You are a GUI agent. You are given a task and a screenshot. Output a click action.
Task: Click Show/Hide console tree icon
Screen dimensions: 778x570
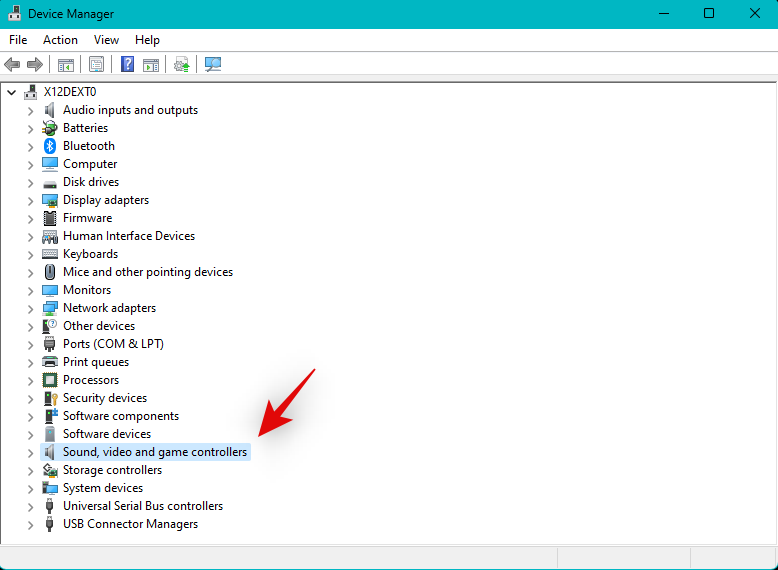[66, 65]
